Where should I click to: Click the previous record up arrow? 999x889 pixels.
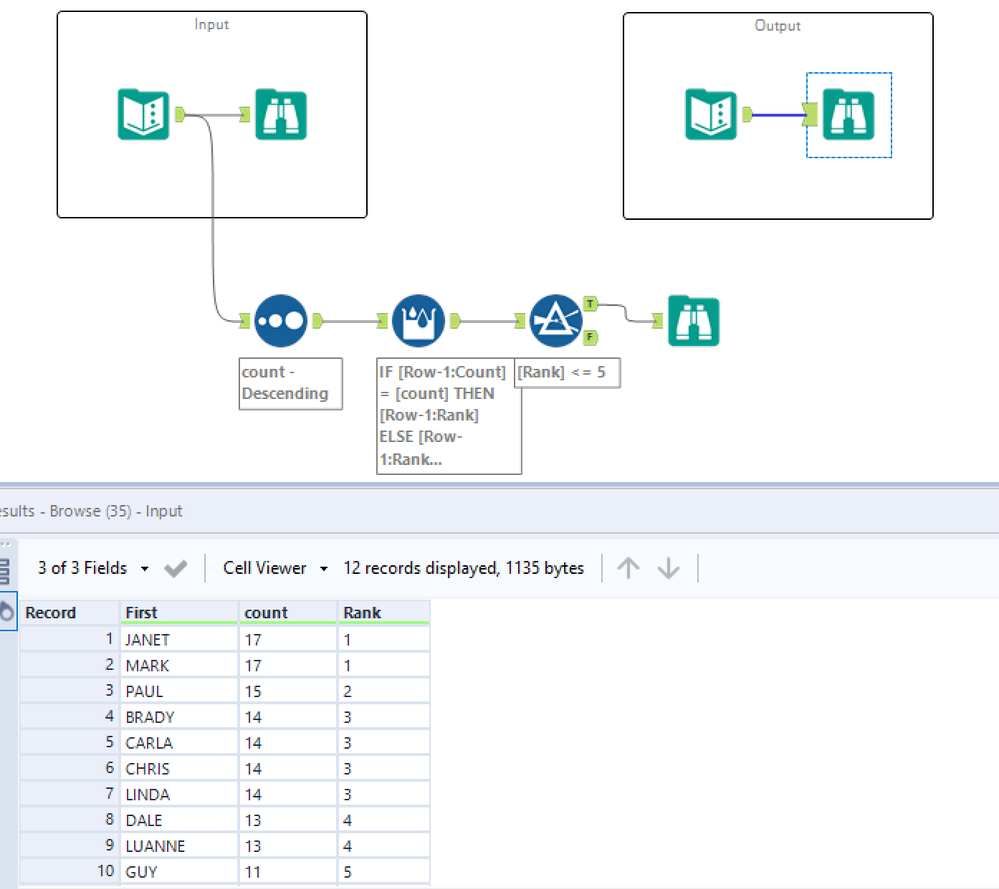628,568
